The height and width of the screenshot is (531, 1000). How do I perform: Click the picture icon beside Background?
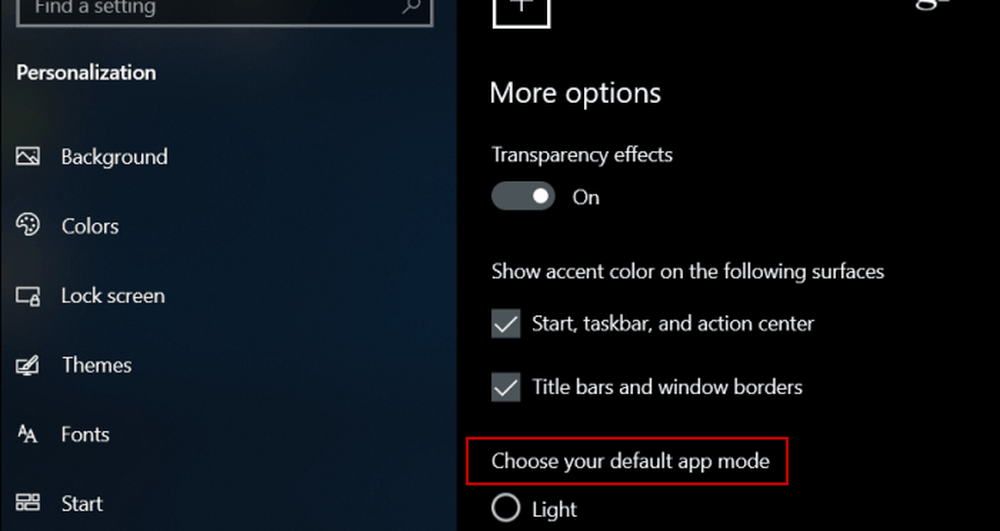pyautogui.click(x=27, y=156)
